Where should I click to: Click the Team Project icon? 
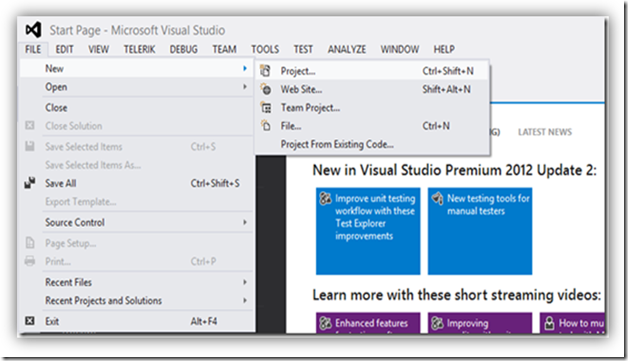(x=266, y=107)
